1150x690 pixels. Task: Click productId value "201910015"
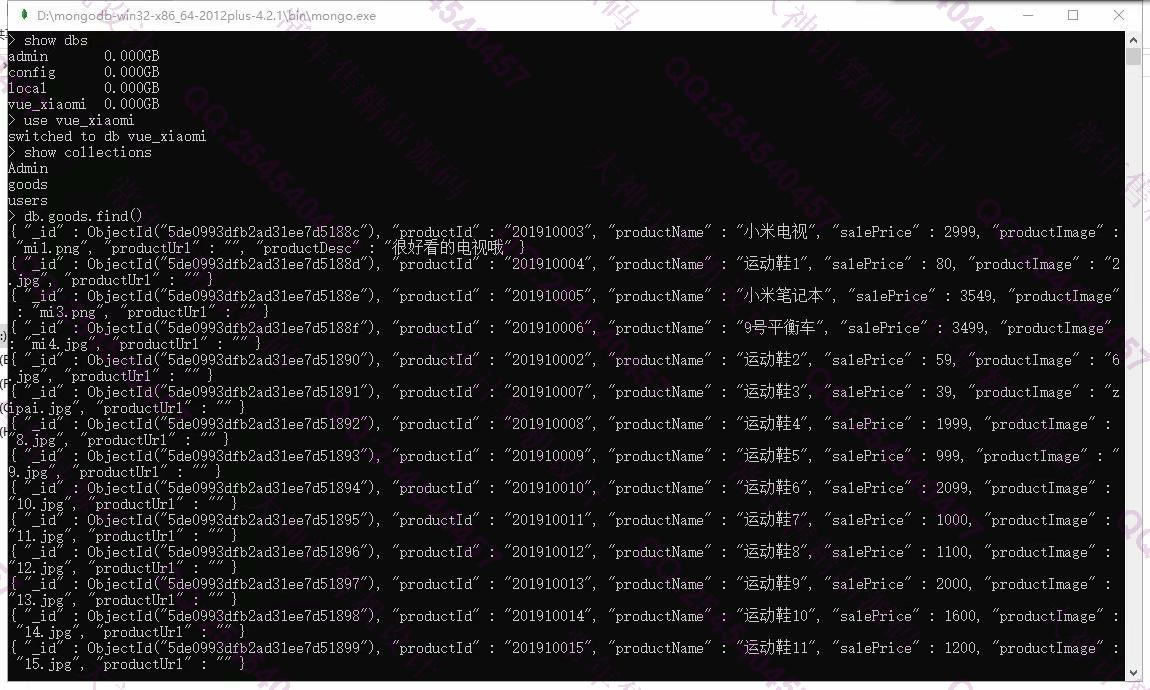tap(548, 649)
